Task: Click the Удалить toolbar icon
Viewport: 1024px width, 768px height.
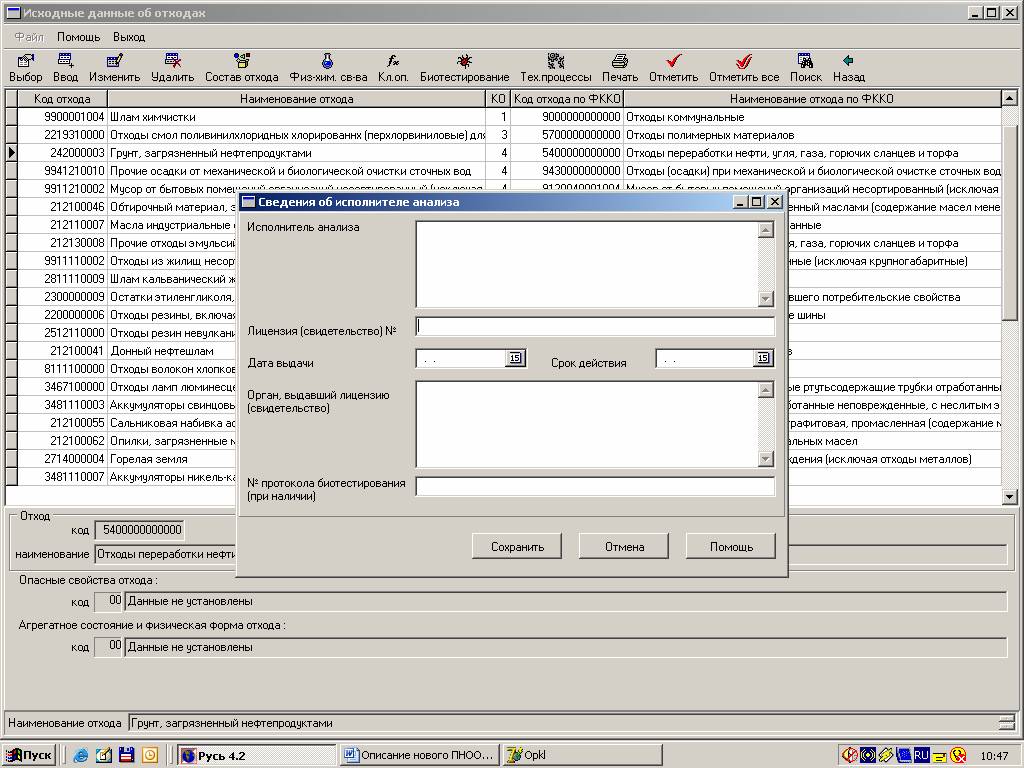Action: tap(172, 62)
